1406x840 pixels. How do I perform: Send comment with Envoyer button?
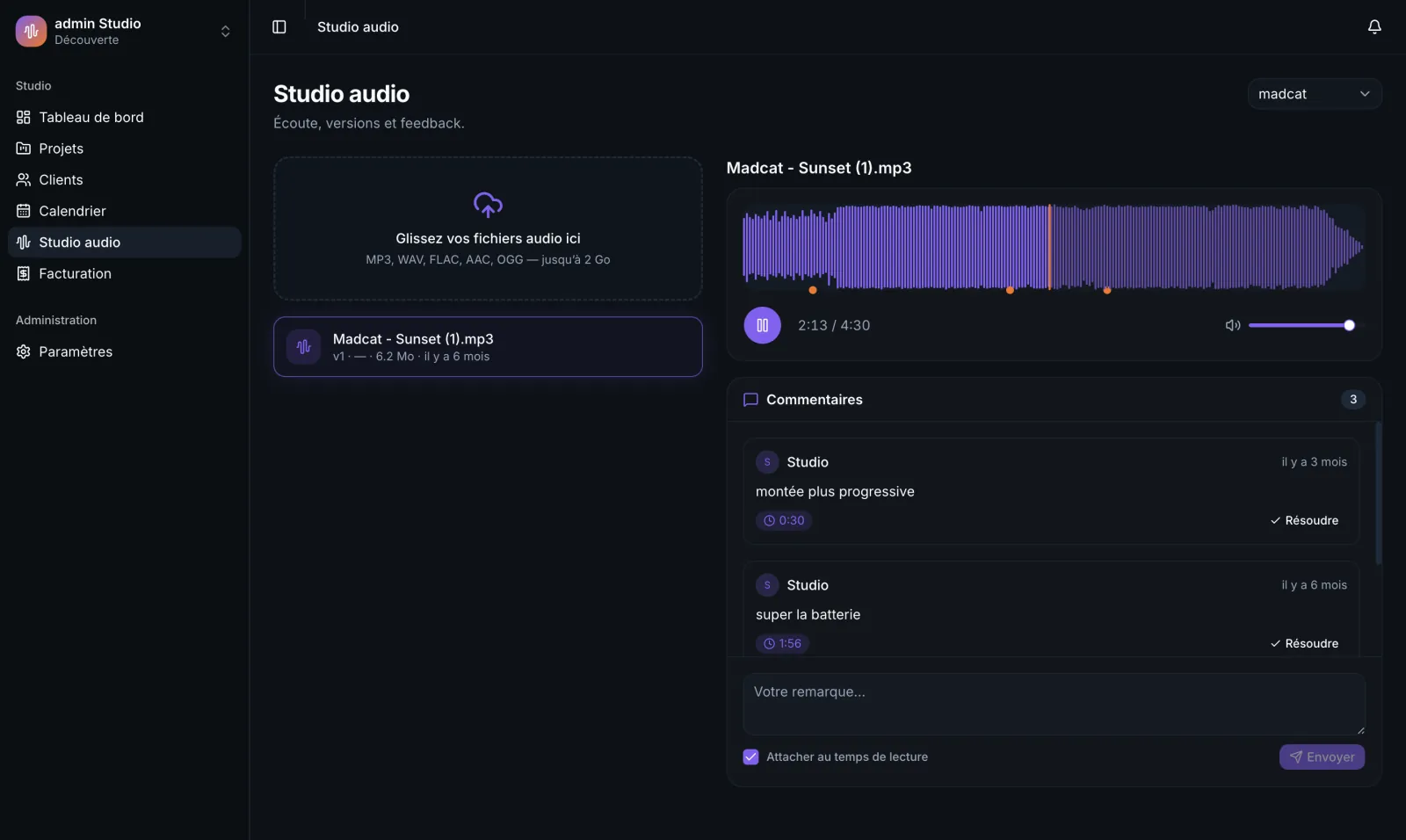pos(1322,757)
